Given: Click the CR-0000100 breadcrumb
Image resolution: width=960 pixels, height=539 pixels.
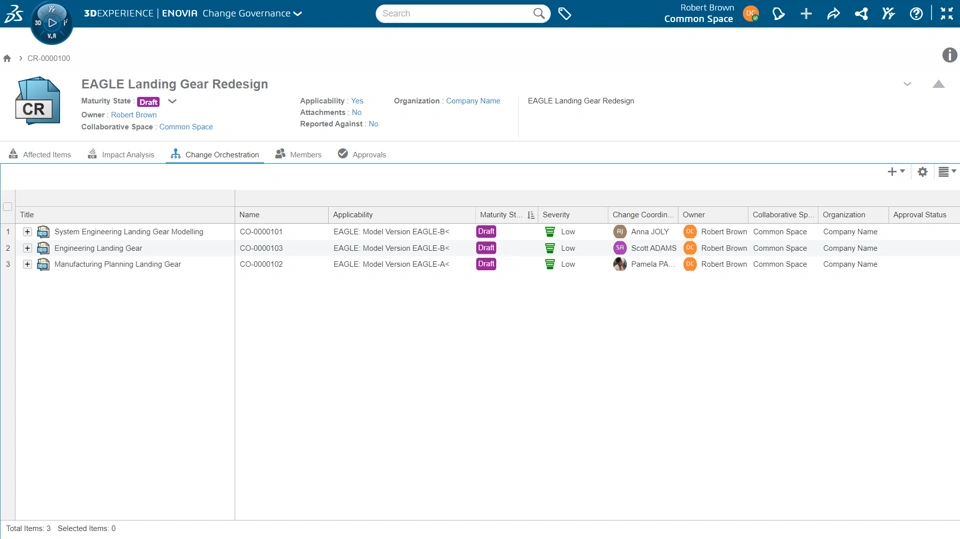Looking at the screenshot, I should pyautogui.click(x=48, y=58).
